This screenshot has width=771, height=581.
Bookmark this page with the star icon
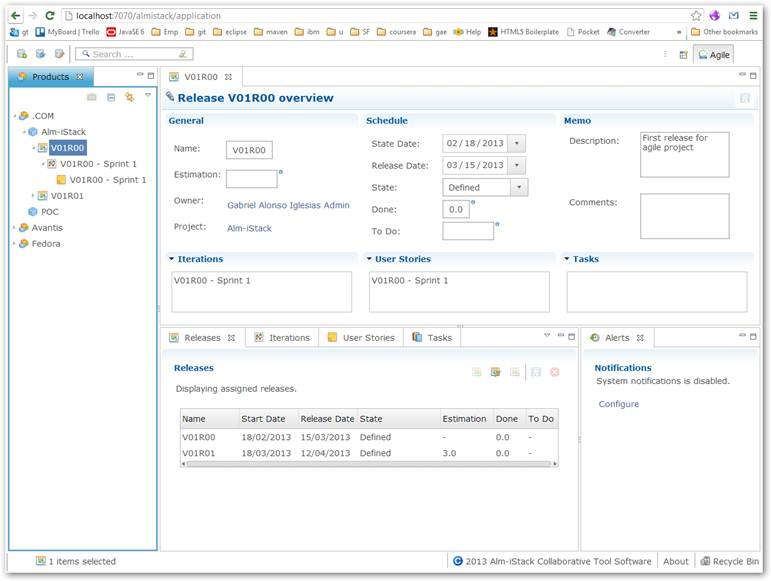tap(696, 16)
